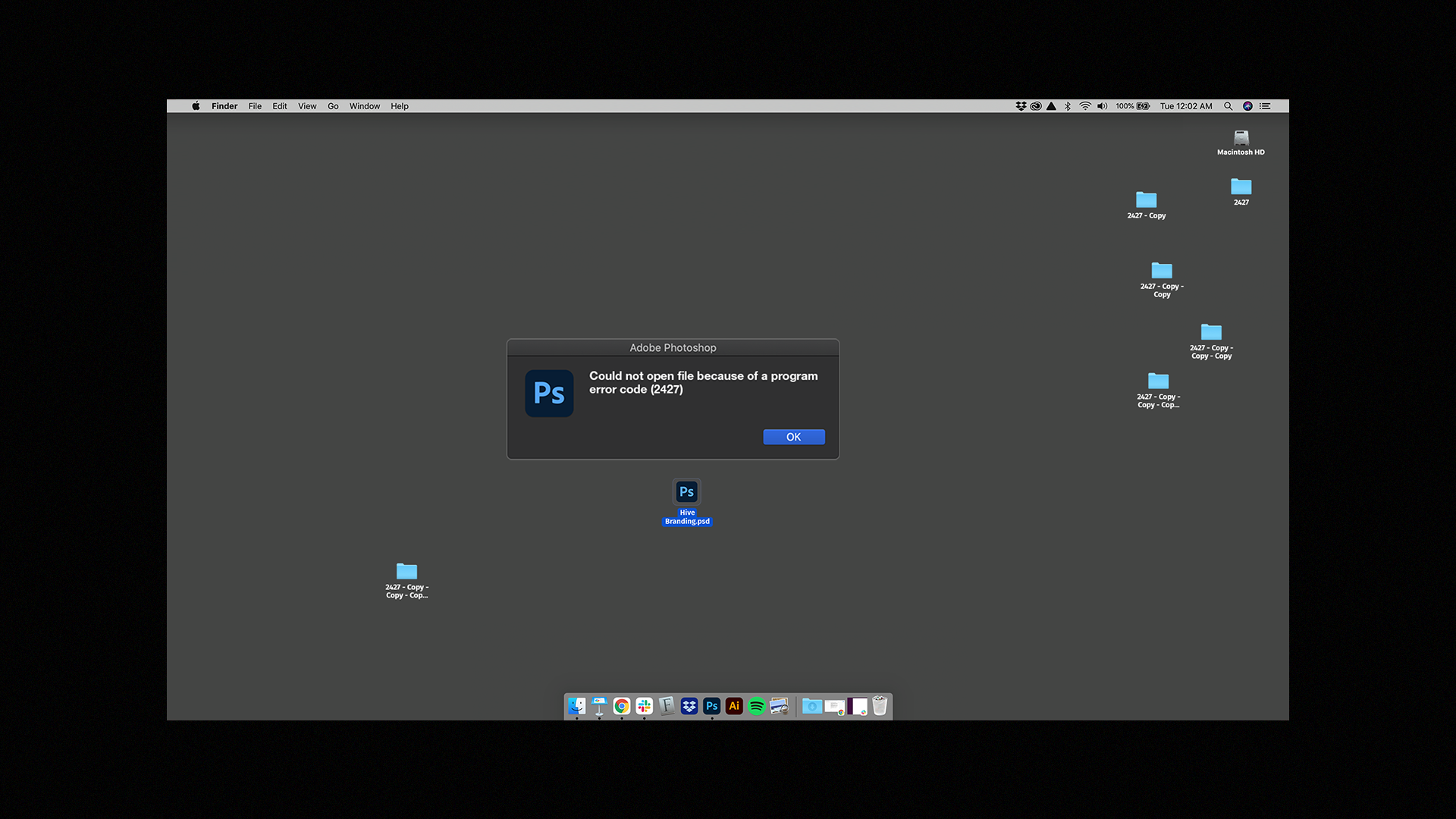Viewport: 1456px width, 819px height.
Task: Open Dropbox from the Dock
Action: click(x=689, y=706)
